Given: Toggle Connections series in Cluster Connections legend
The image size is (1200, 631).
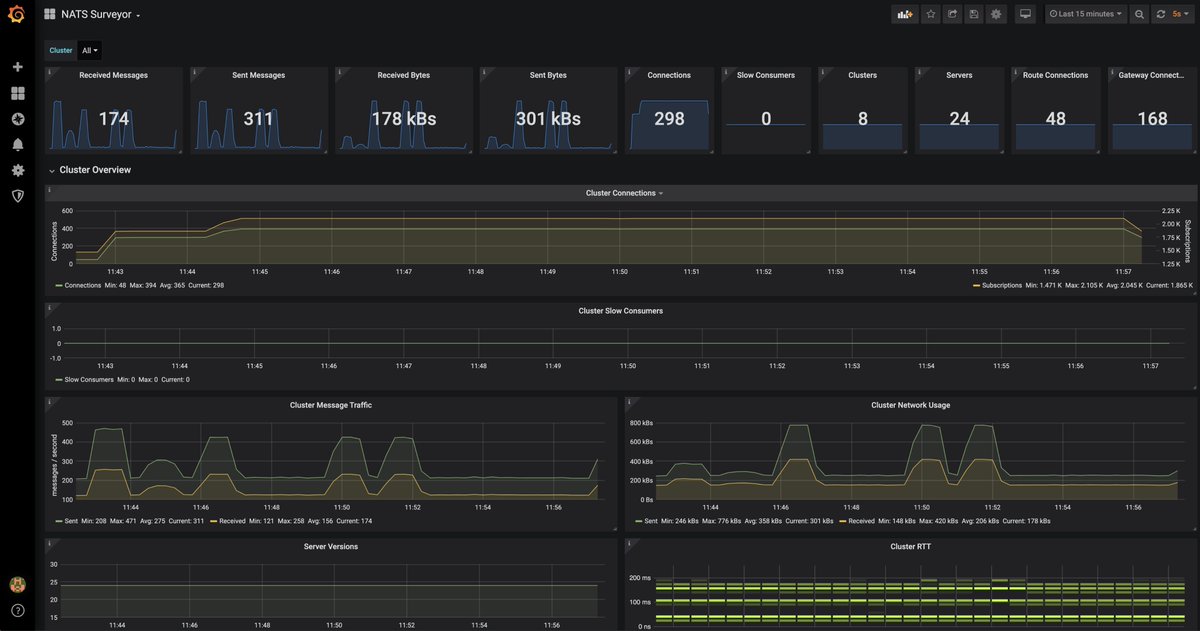Looking at the screenshot, I should point(84,286).
